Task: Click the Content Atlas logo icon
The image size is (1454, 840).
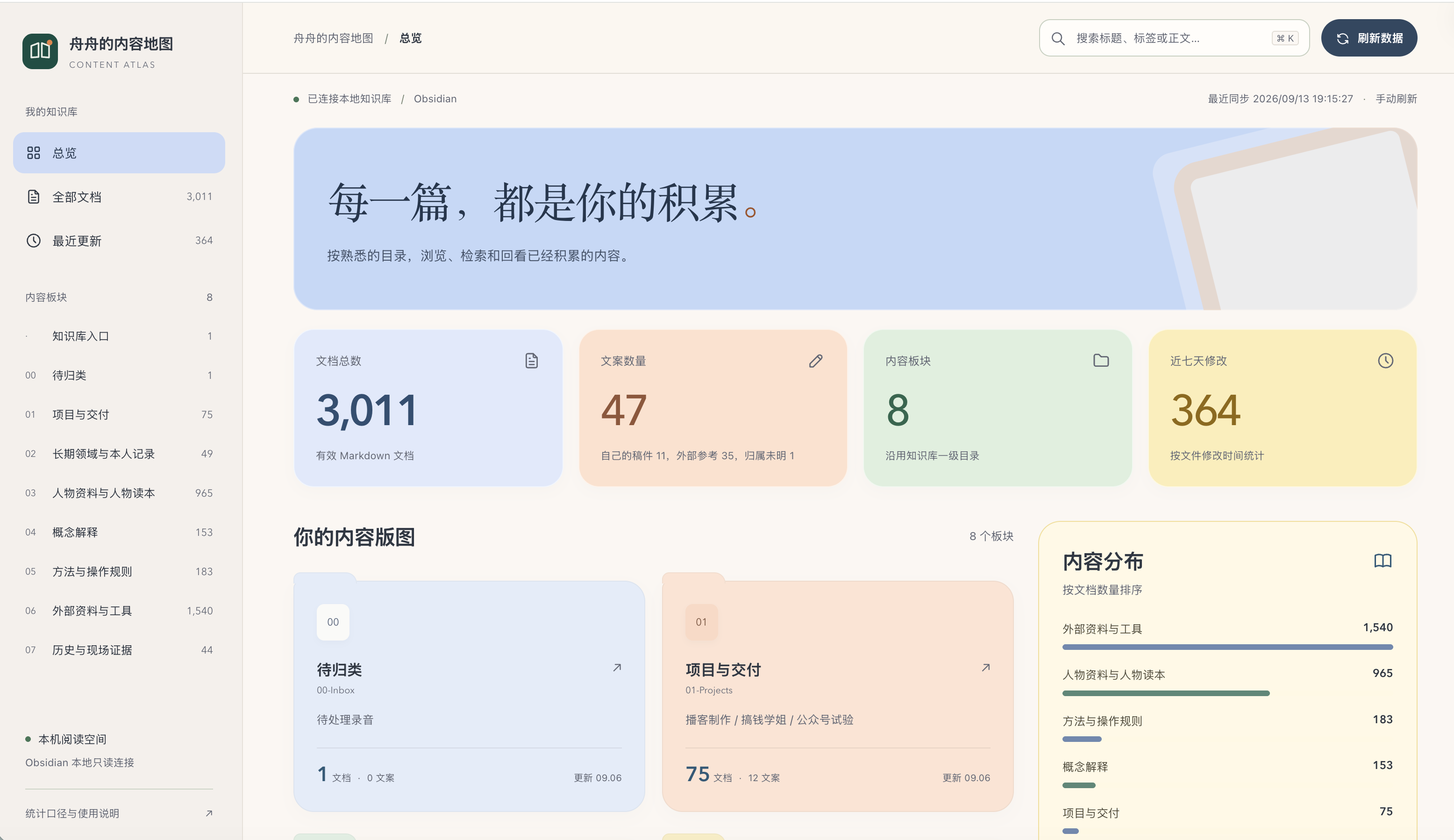Action: click(x=40, y=51)
